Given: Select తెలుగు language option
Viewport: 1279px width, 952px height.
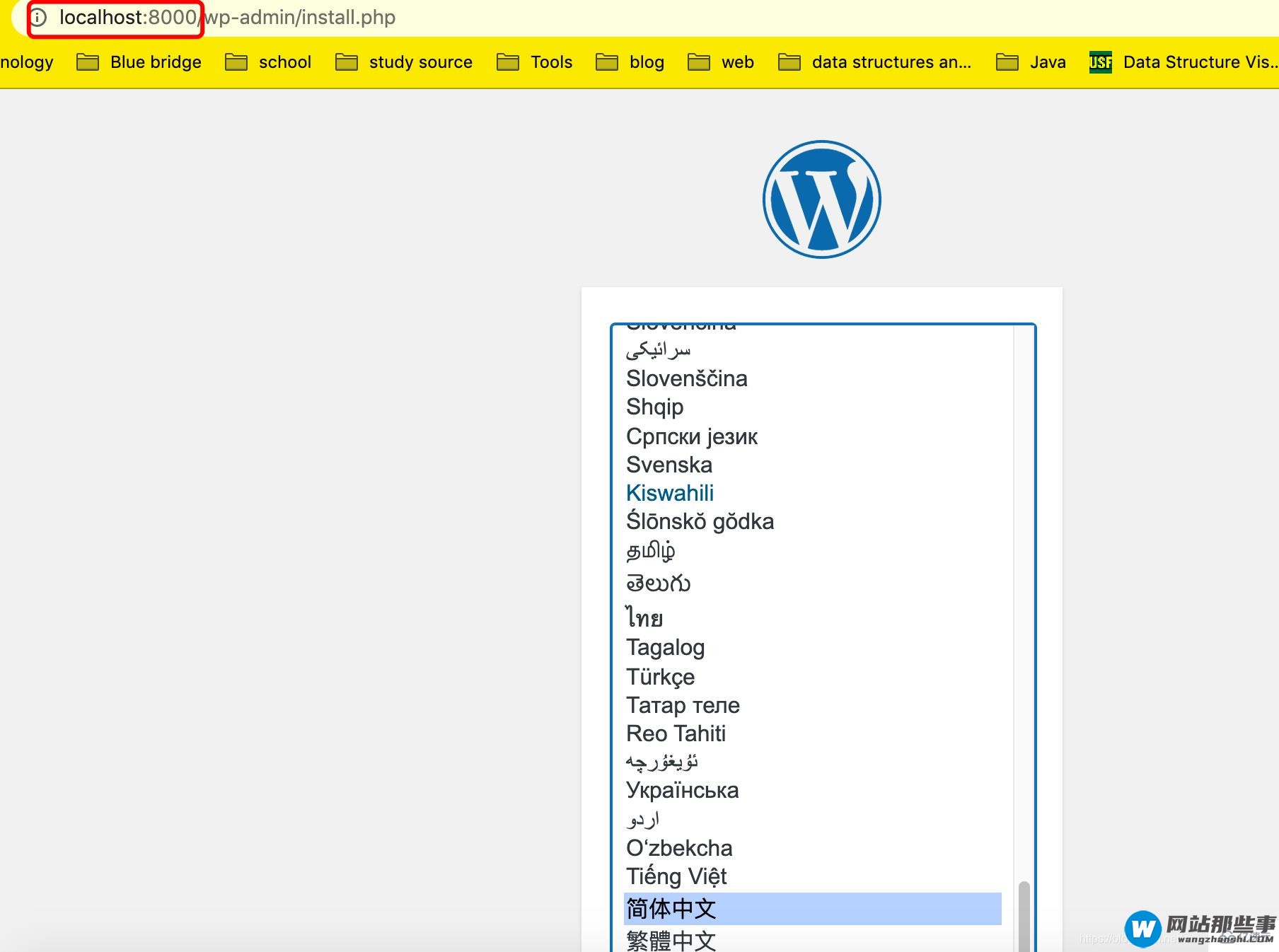Looking at the screenshot, I should click(x=812, y=584).
